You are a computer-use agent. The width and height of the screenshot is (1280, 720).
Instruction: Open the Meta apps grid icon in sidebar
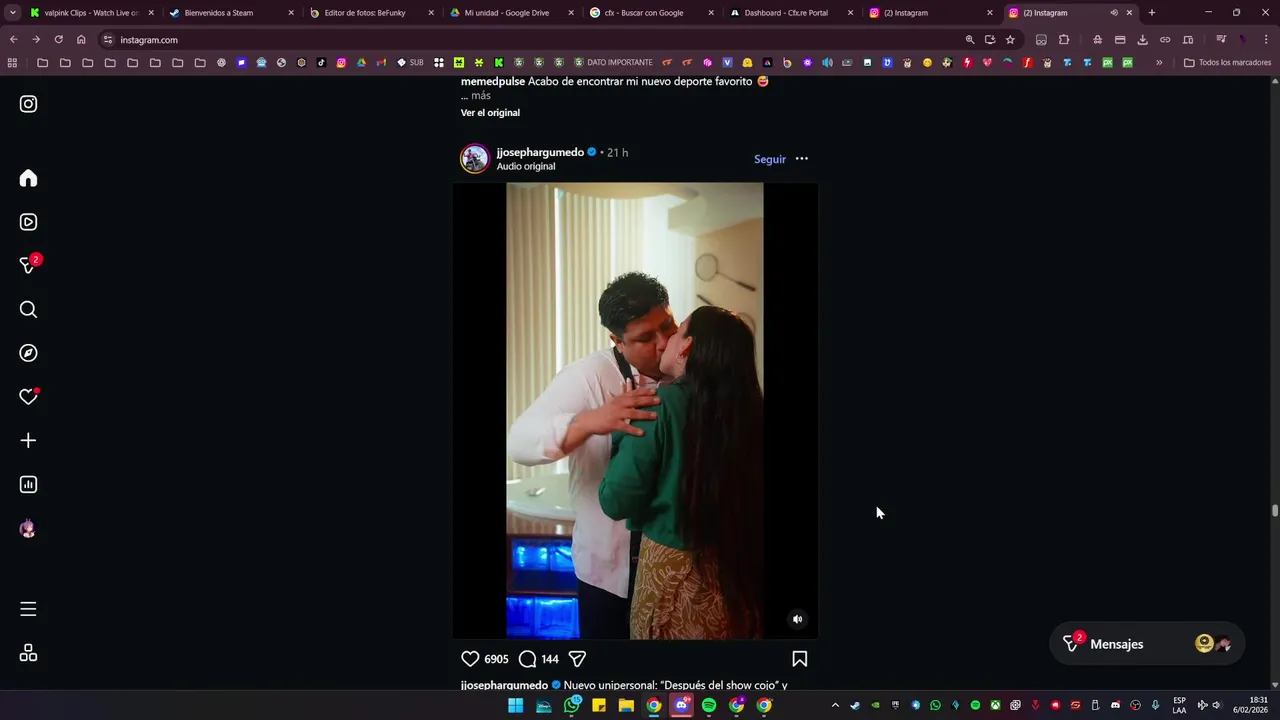click(28, 653)
